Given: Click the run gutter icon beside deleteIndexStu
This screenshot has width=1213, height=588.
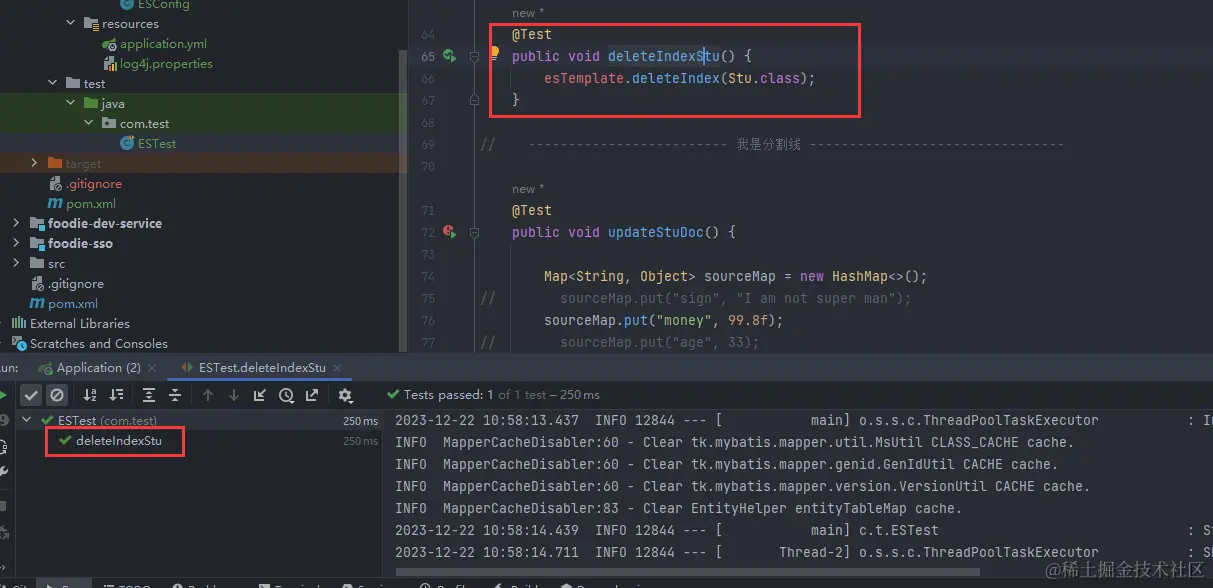Looking at the screenshot, I should point(450,56).
